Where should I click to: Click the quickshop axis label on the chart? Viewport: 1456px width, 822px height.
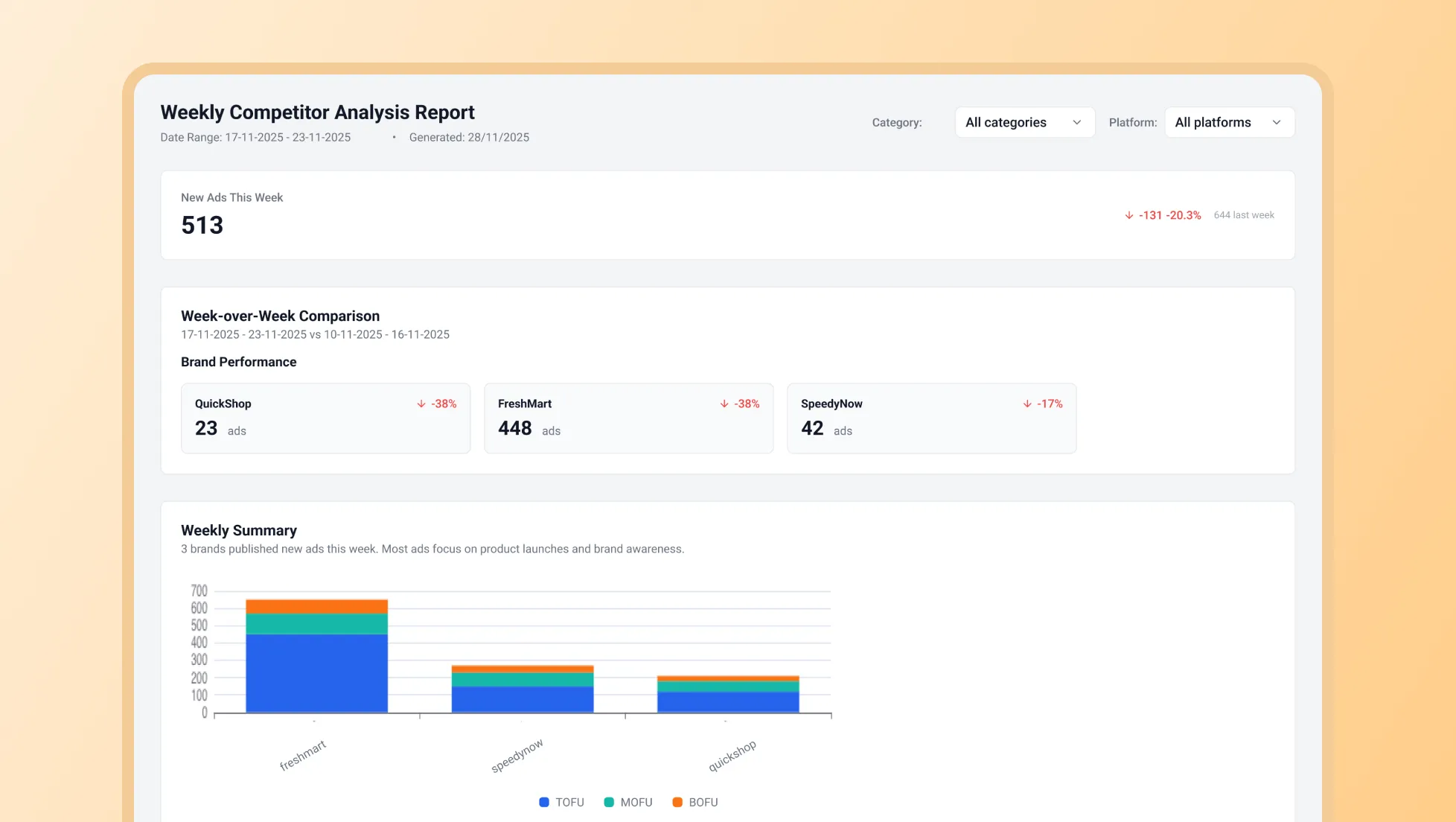click(x=732, y=755)
